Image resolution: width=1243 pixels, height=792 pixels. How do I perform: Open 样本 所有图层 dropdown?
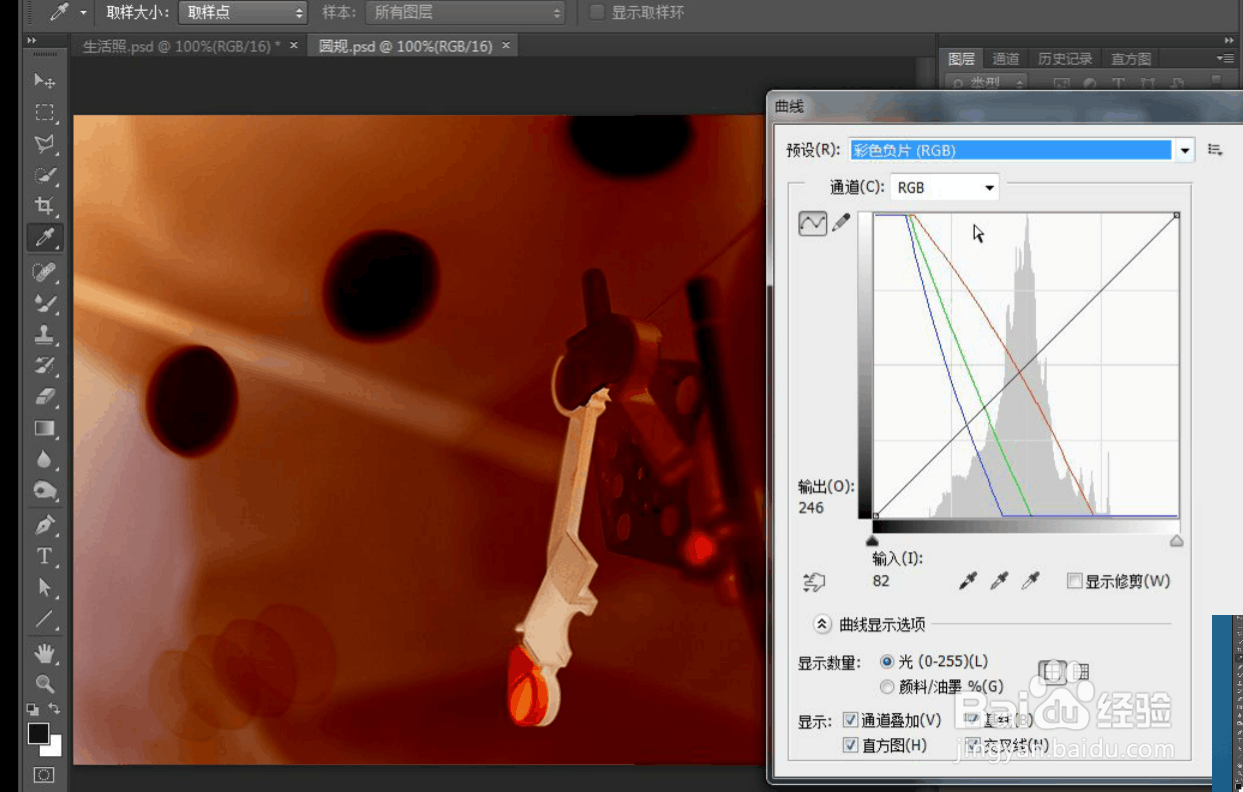pos(465,13)
